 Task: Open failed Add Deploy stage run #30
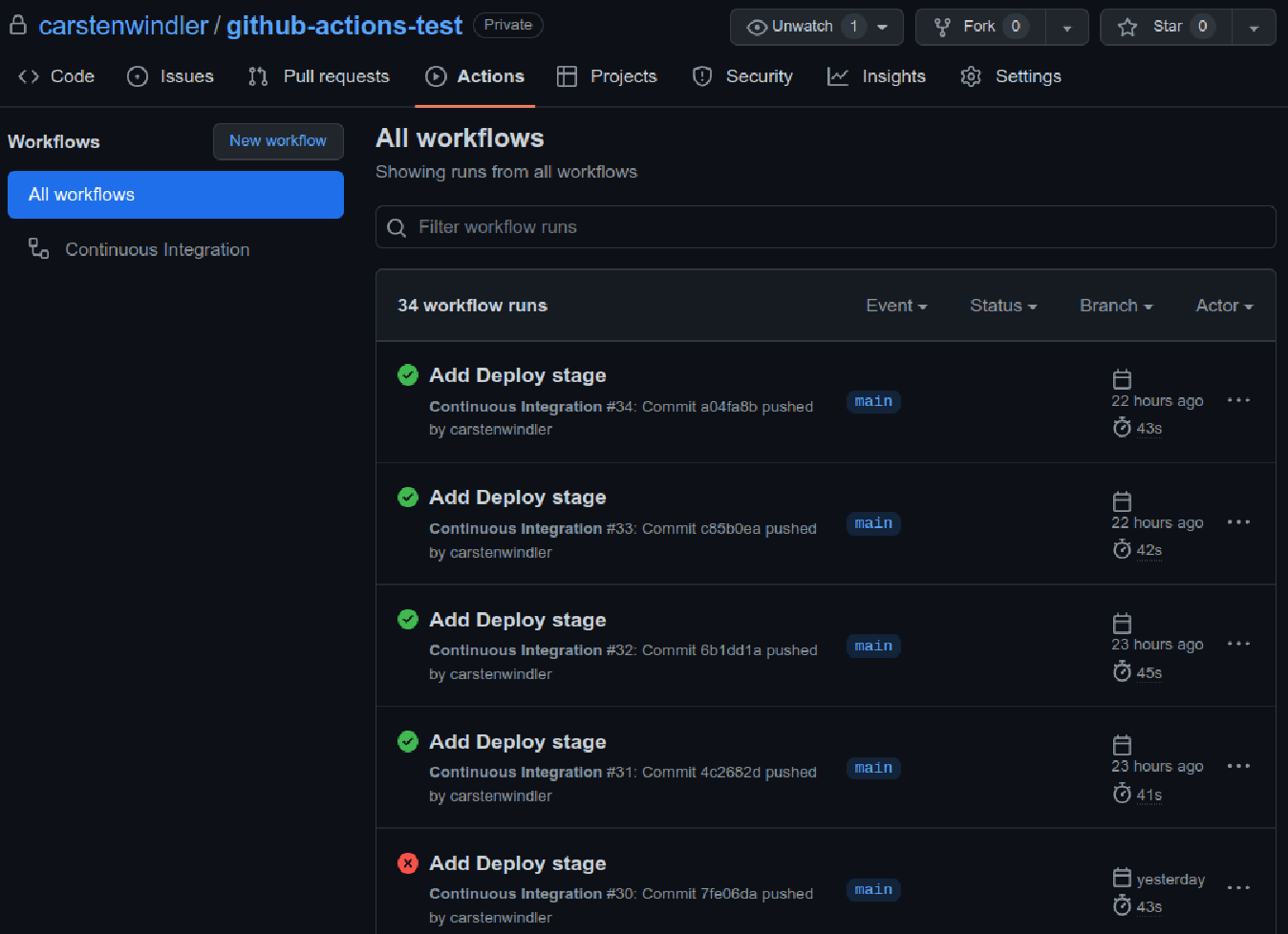(x=518, y=863)
